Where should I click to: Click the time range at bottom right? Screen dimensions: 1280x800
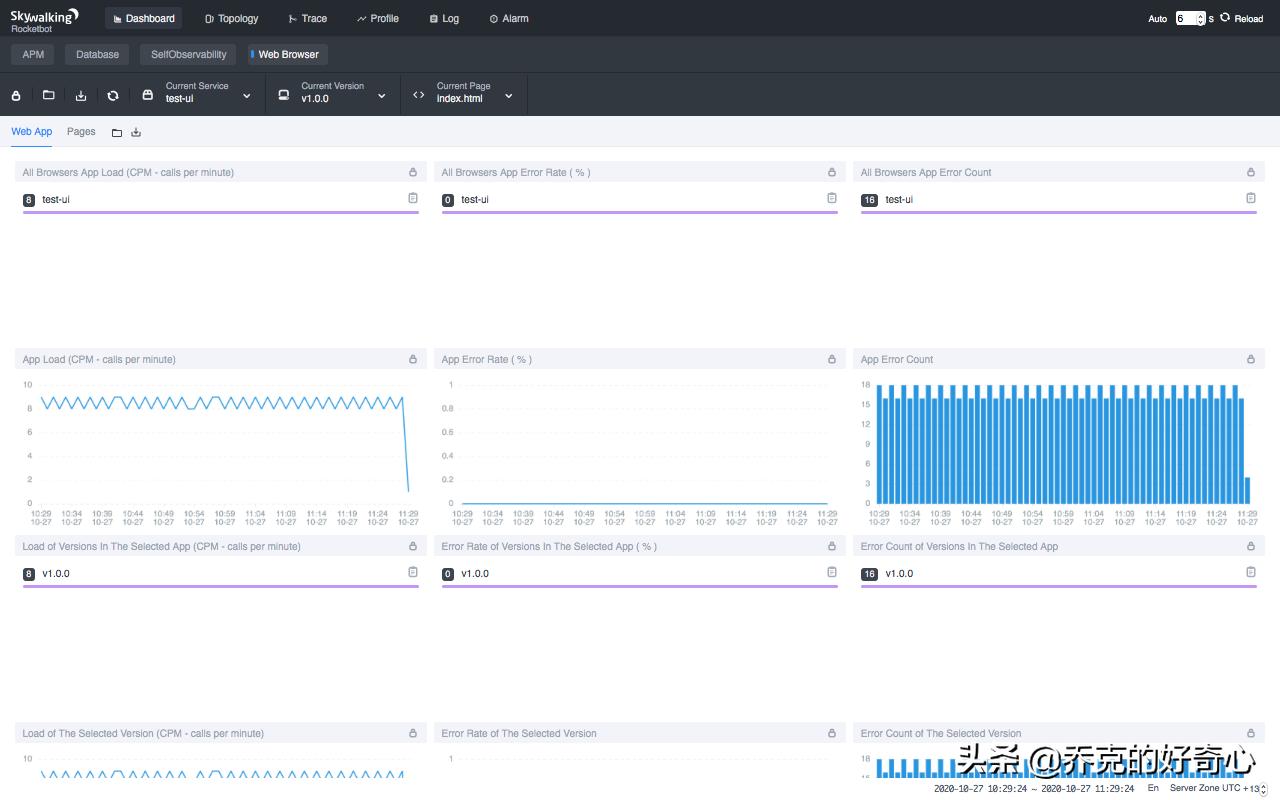point(1033,789)
